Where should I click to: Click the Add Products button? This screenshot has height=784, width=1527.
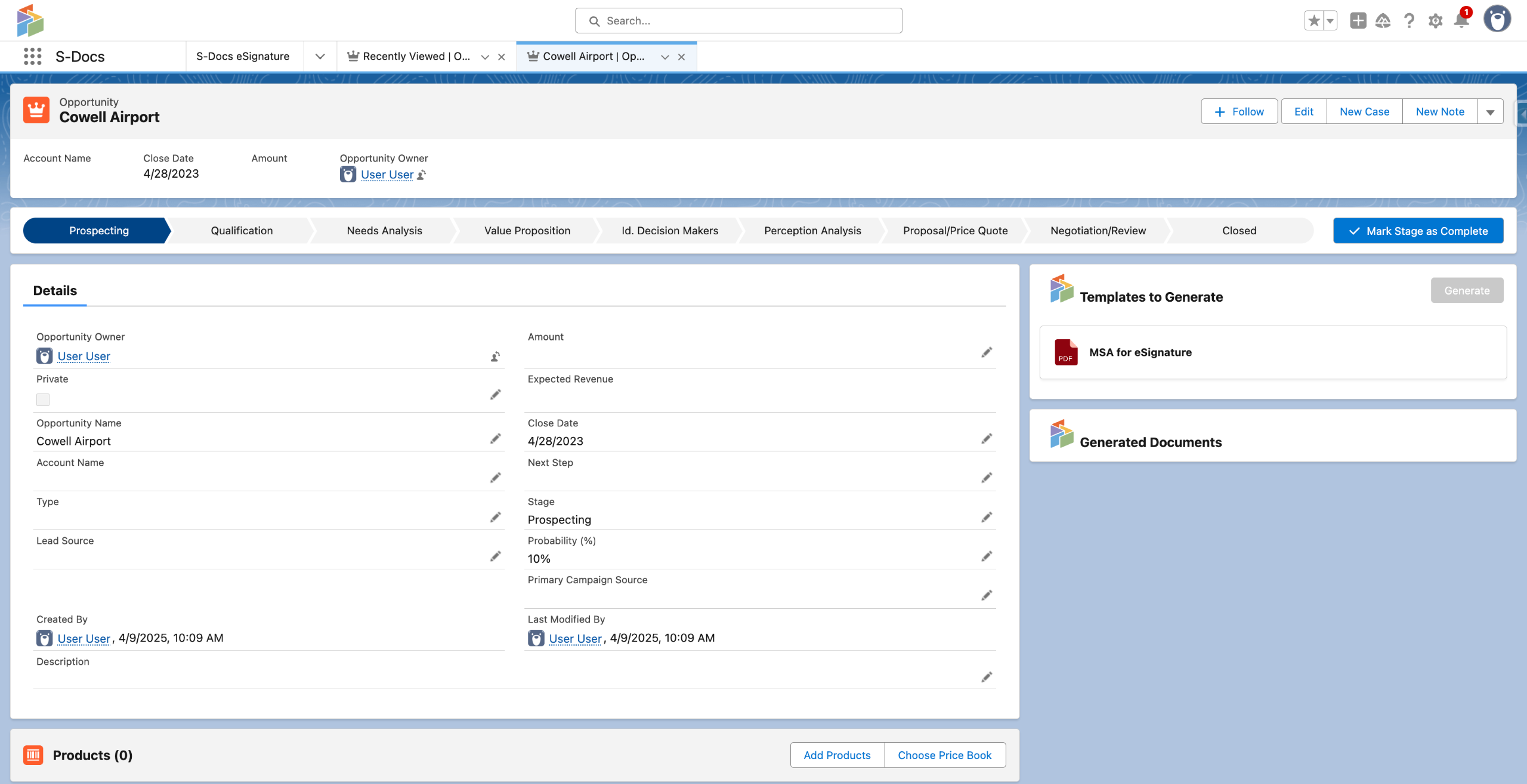click(x=837, y=755)
